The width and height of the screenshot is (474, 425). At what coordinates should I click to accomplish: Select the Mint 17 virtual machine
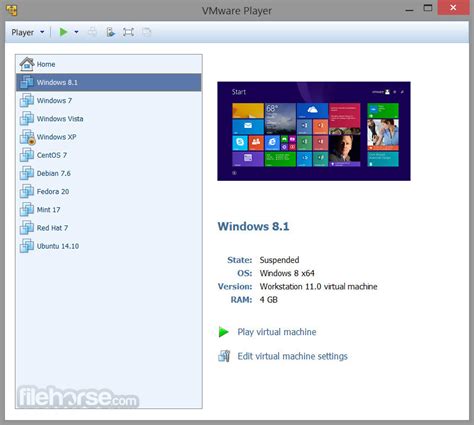[109, 210]
